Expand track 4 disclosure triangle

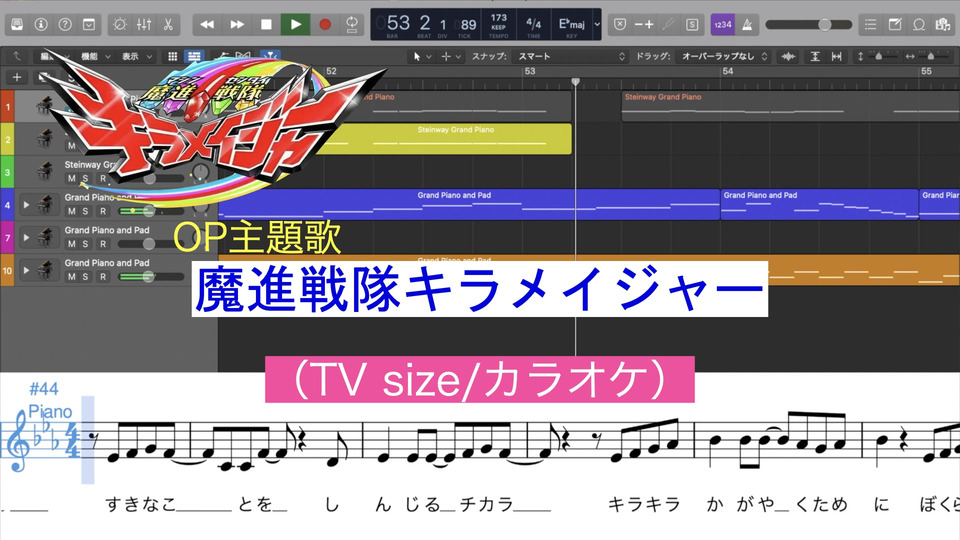pos(26,204)
